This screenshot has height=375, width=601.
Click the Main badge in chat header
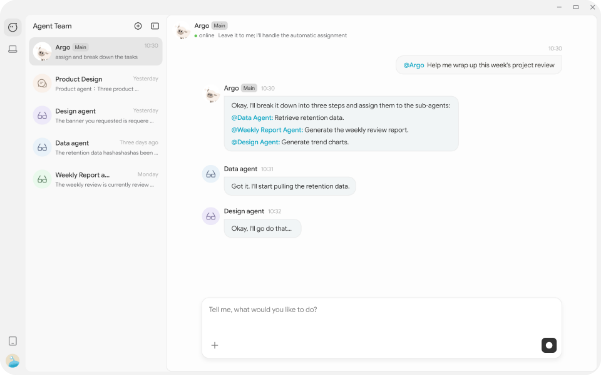219,26
